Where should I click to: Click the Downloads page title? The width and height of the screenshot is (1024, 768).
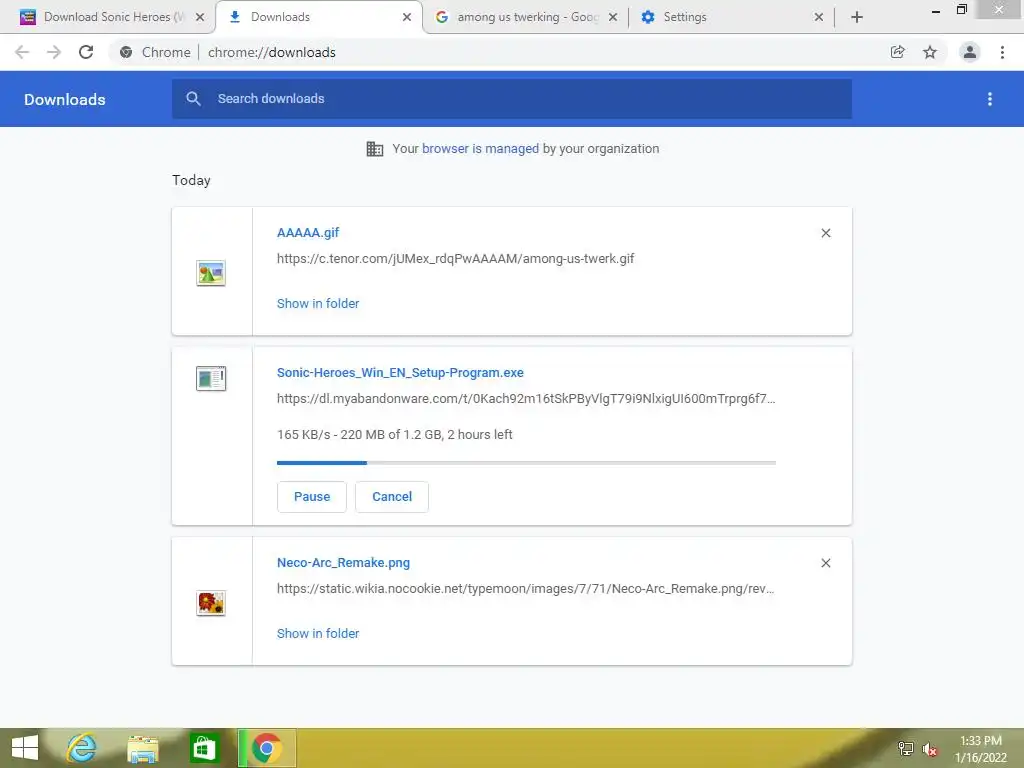[x=65, y=99]
